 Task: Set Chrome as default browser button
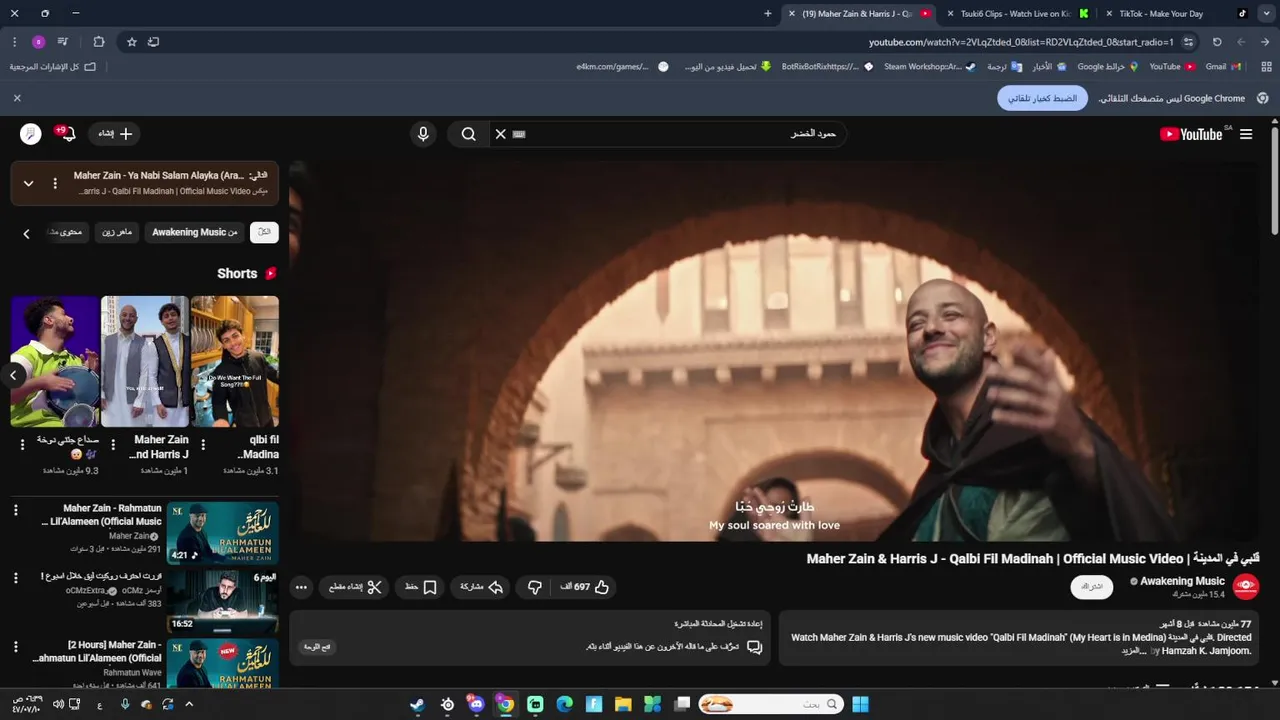pos(1042,98)
